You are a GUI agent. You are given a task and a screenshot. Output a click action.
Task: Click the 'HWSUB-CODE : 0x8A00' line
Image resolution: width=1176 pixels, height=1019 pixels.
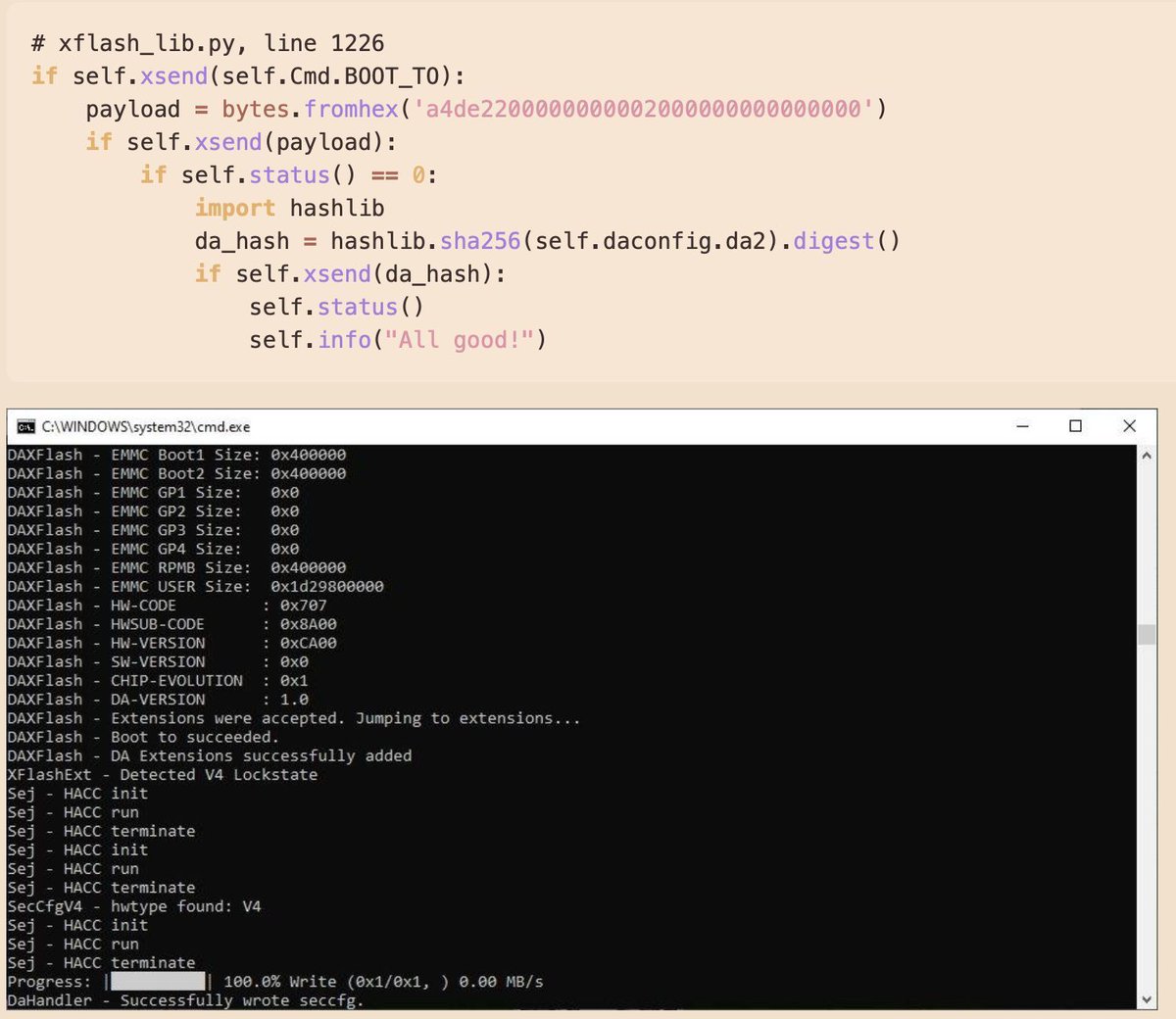171,623
